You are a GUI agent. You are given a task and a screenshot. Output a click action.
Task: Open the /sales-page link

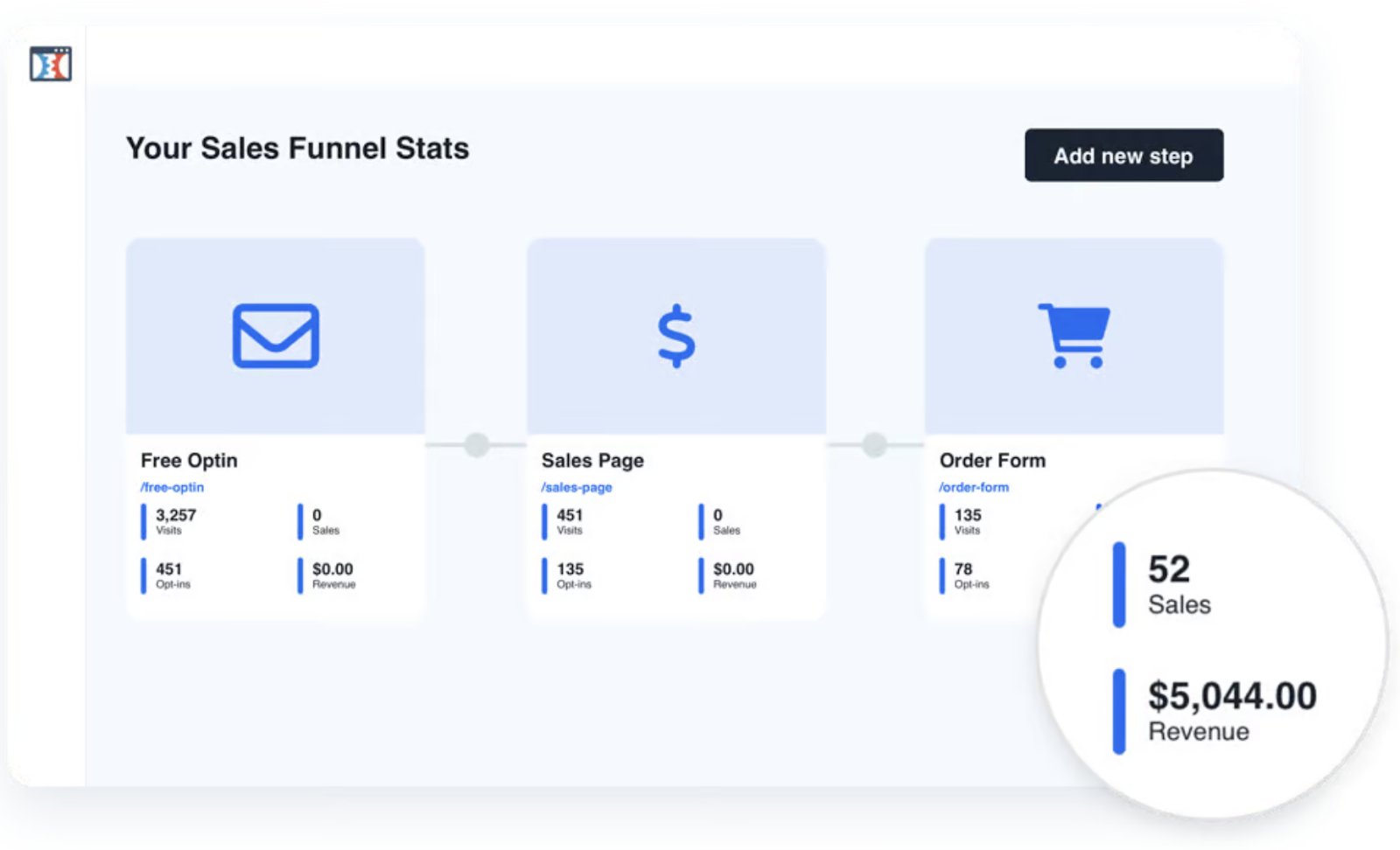pyautogui.click(x=577, y=487)
